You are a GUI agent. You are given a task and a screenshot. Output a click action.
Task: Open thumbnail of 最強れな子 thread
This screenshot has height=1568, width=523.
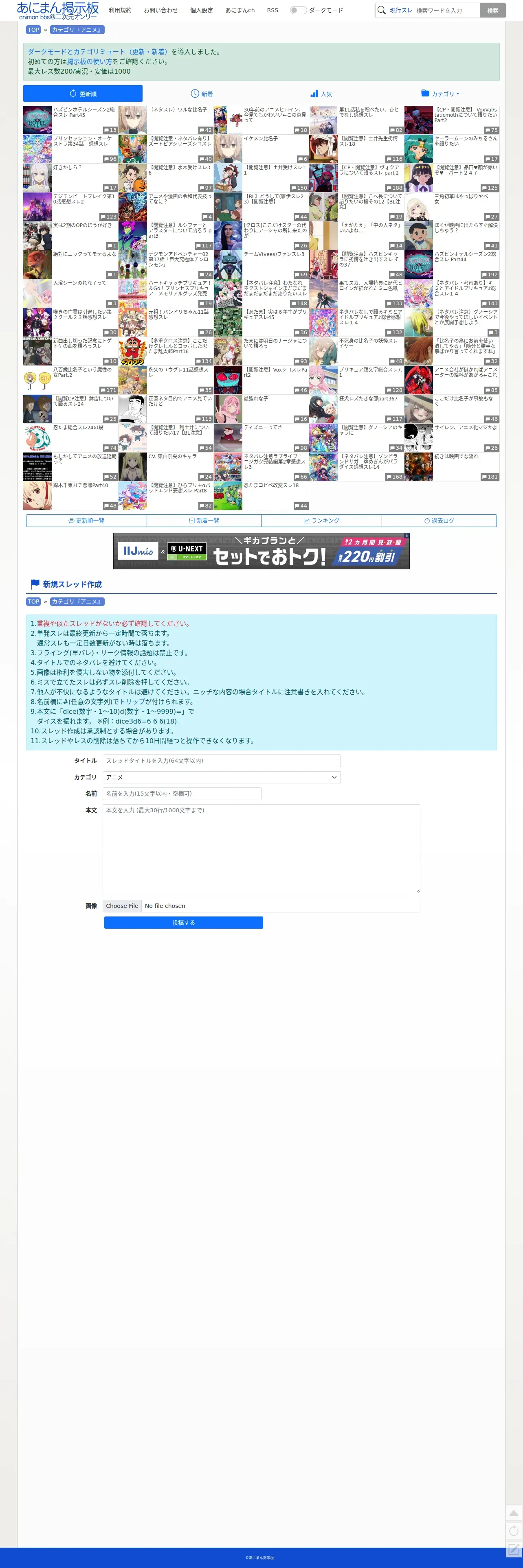228,409
